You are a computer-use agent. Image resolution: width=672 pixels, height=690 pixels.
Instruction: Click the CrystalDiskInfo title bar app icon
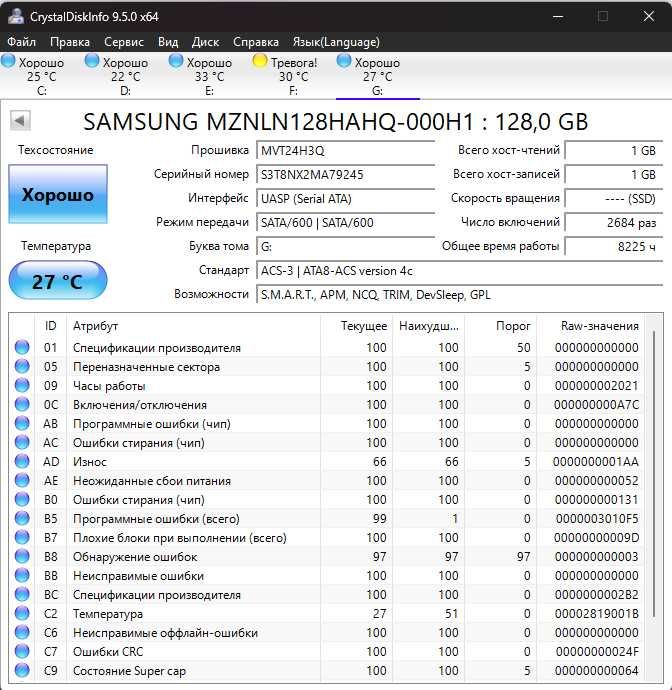pos(16,16)
